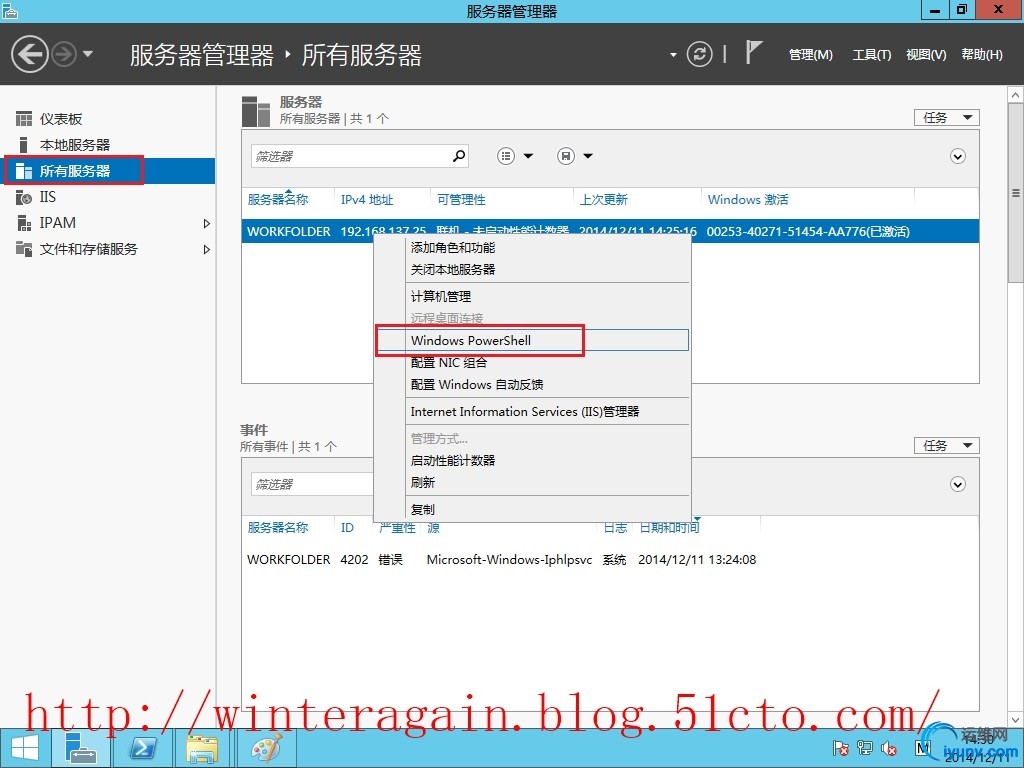Sort by Windows 激活 column
The width and height of the screenshot is (1024, 768).
(748, 200)
